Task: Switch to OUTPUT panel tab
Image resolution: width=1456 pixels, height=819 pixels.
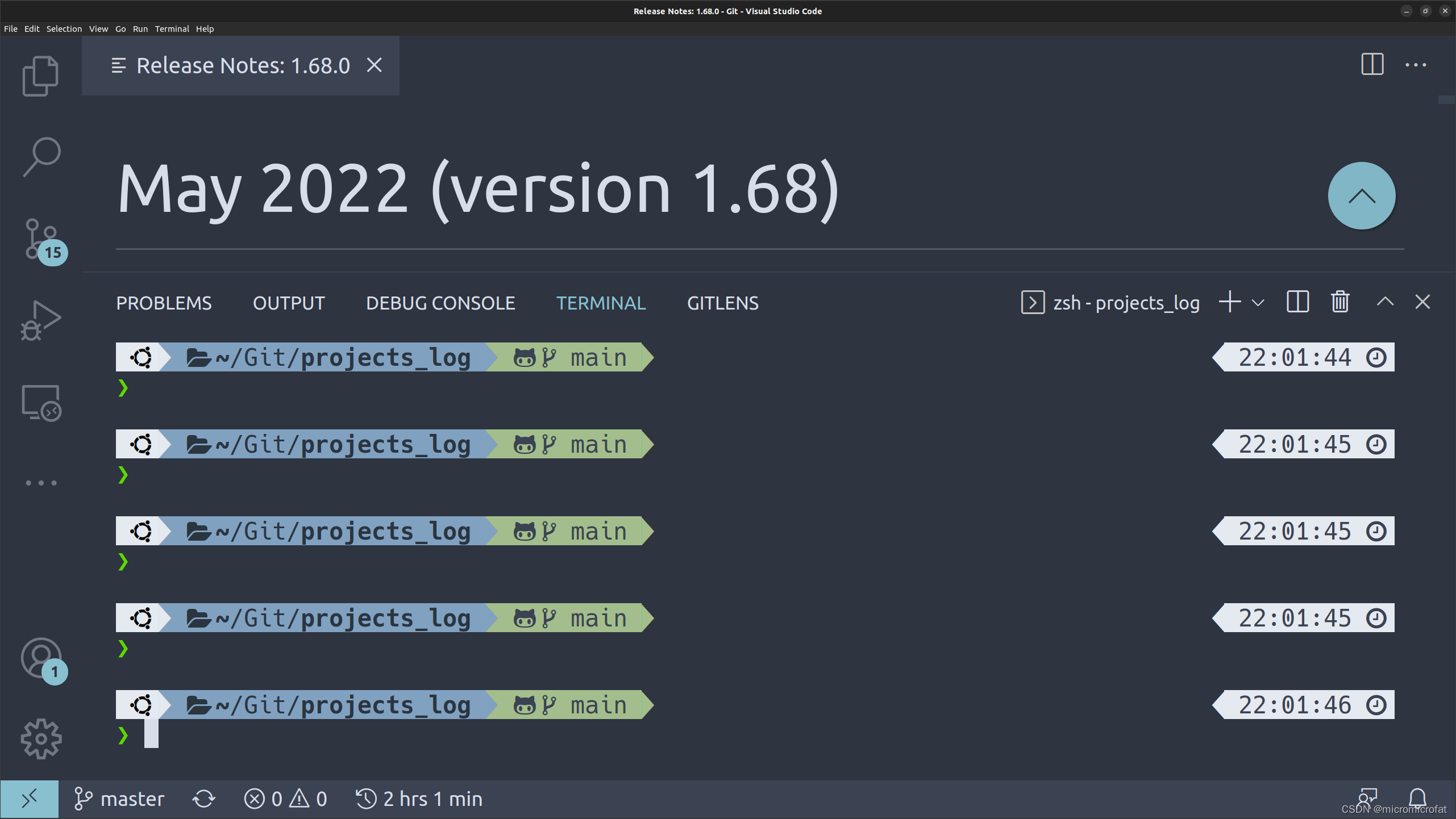Action: pos(289,303)
